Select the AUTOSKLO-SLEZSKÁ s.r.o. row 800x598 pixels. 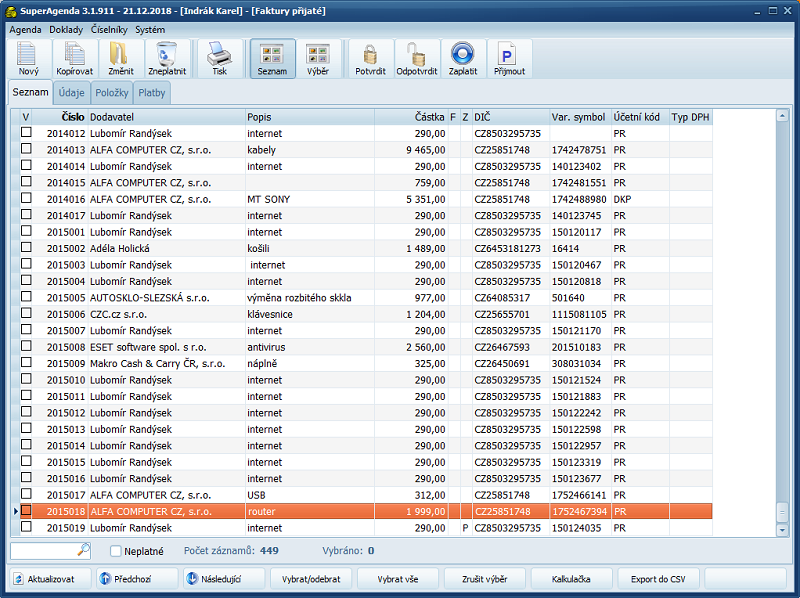tap(361, 297)
